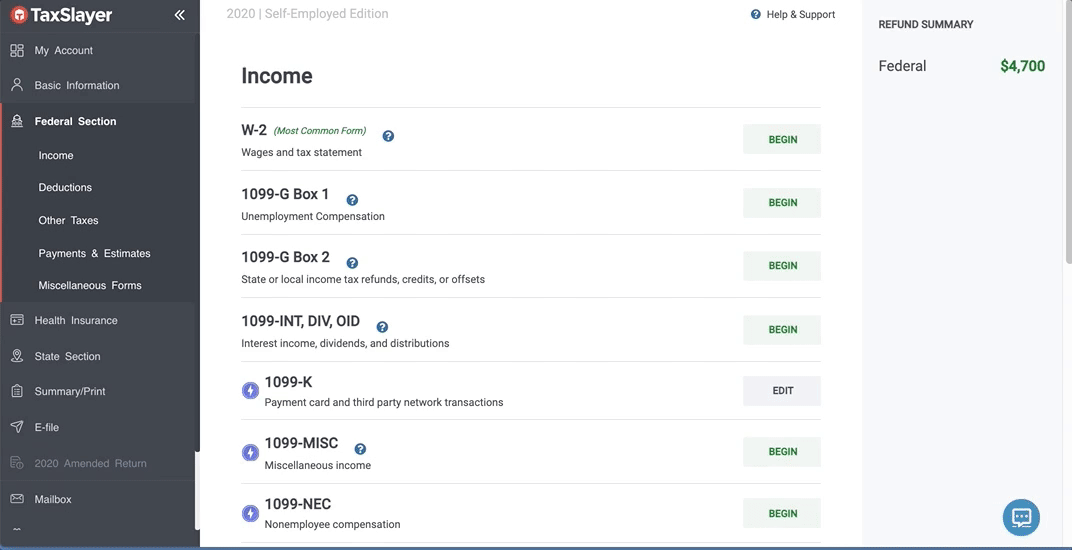
Task: Edit the 1099-K entry
Action: (782, 391)
